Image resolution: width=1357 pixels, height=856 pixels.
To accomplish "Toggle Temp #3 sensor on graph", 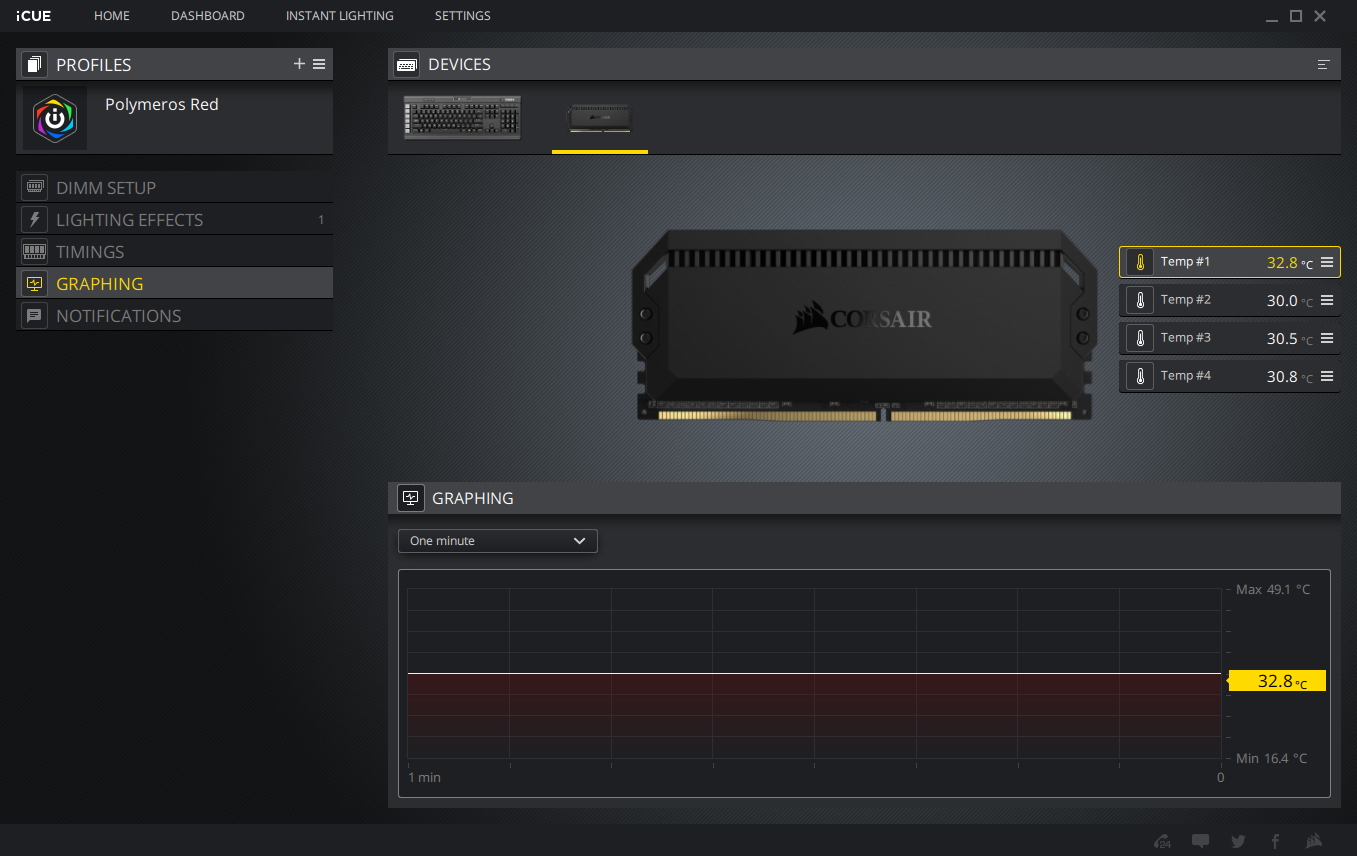I will (x=1139, y=338).
